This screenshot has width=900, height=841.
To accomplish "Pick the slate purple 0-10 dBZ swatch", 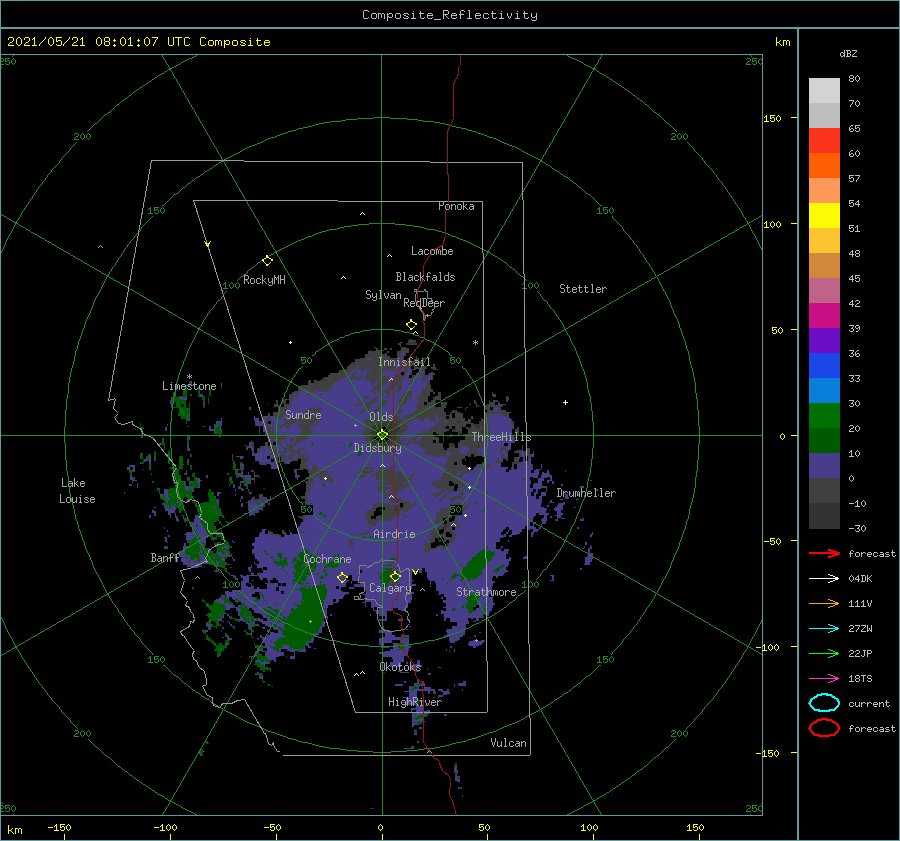I will point(824,466).
